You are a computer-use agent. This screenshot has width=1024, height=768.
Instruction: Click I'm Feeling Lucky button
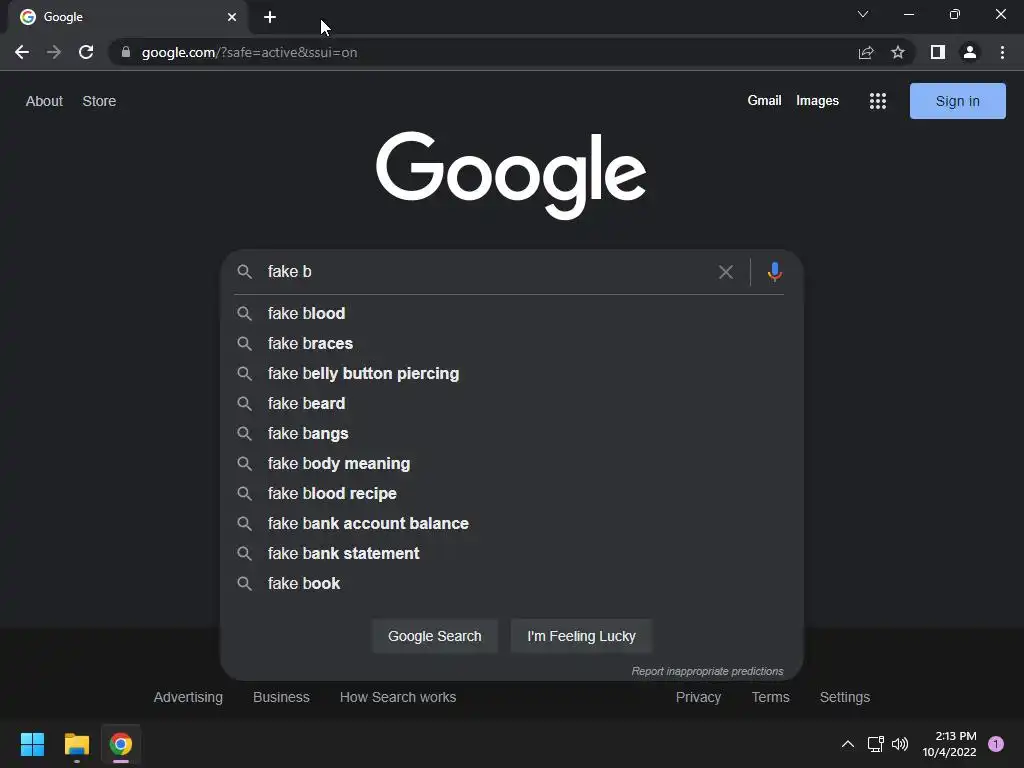pyautogui.click(x=581, y=636)
